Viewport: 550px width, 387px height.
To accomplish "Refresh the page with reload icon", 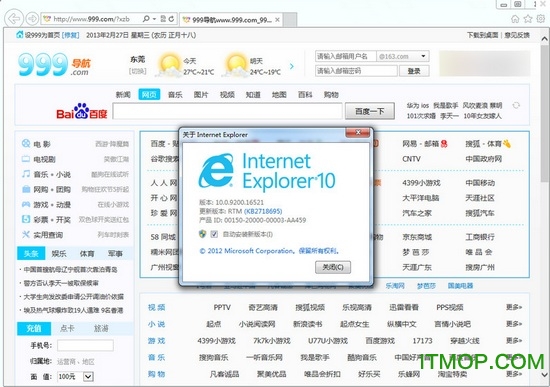I will 171,19.
